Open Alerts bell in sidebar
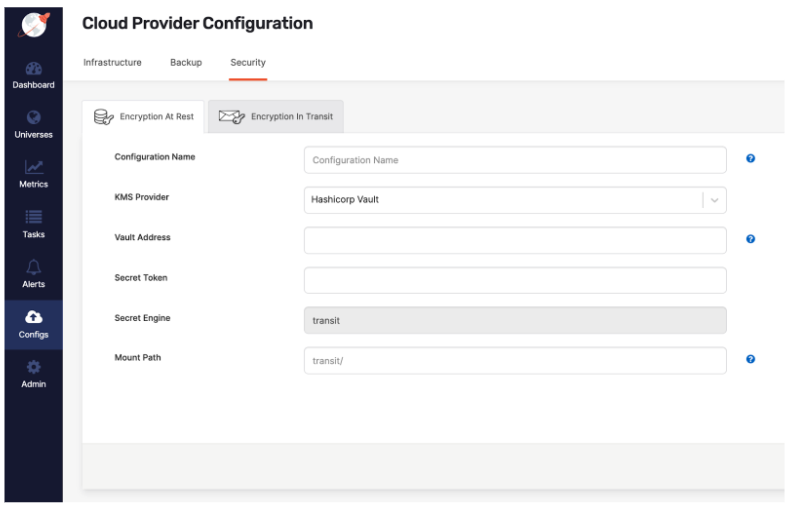The image size is (792, 510). pyautogui.click(x=33, y=267)
